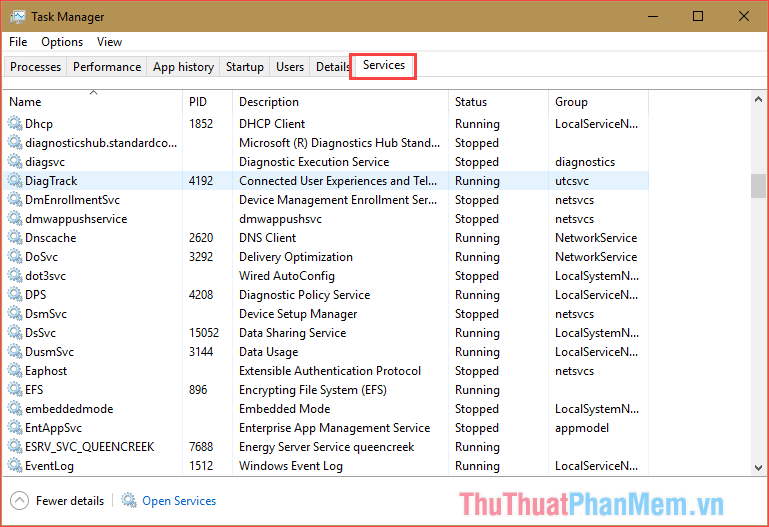Click the scrollbar down arrow
This screenshot has height=527, width=769.
click(x=758, y=467)
